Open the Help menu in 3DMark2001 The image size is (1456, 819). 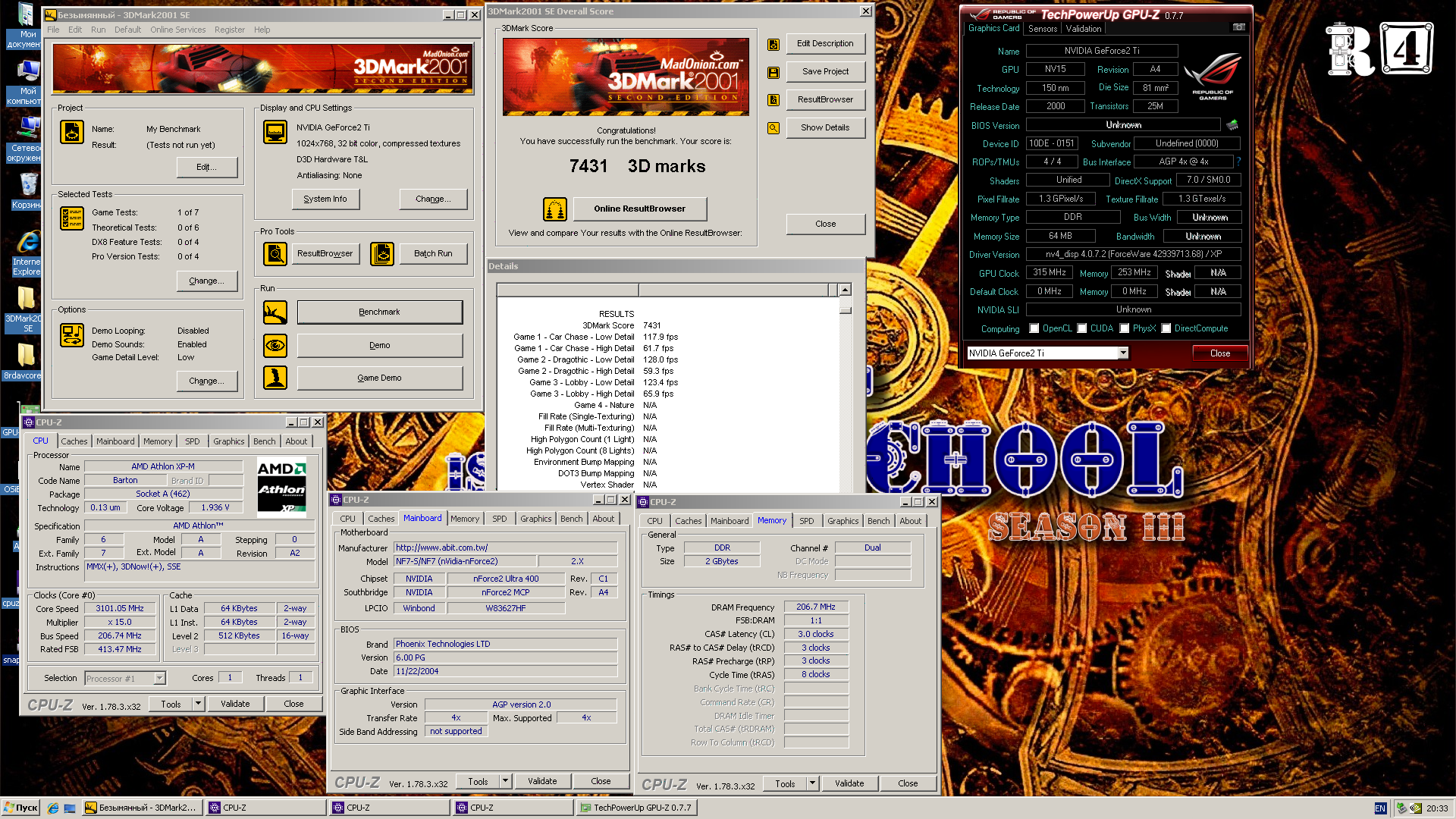click(262, 30)
